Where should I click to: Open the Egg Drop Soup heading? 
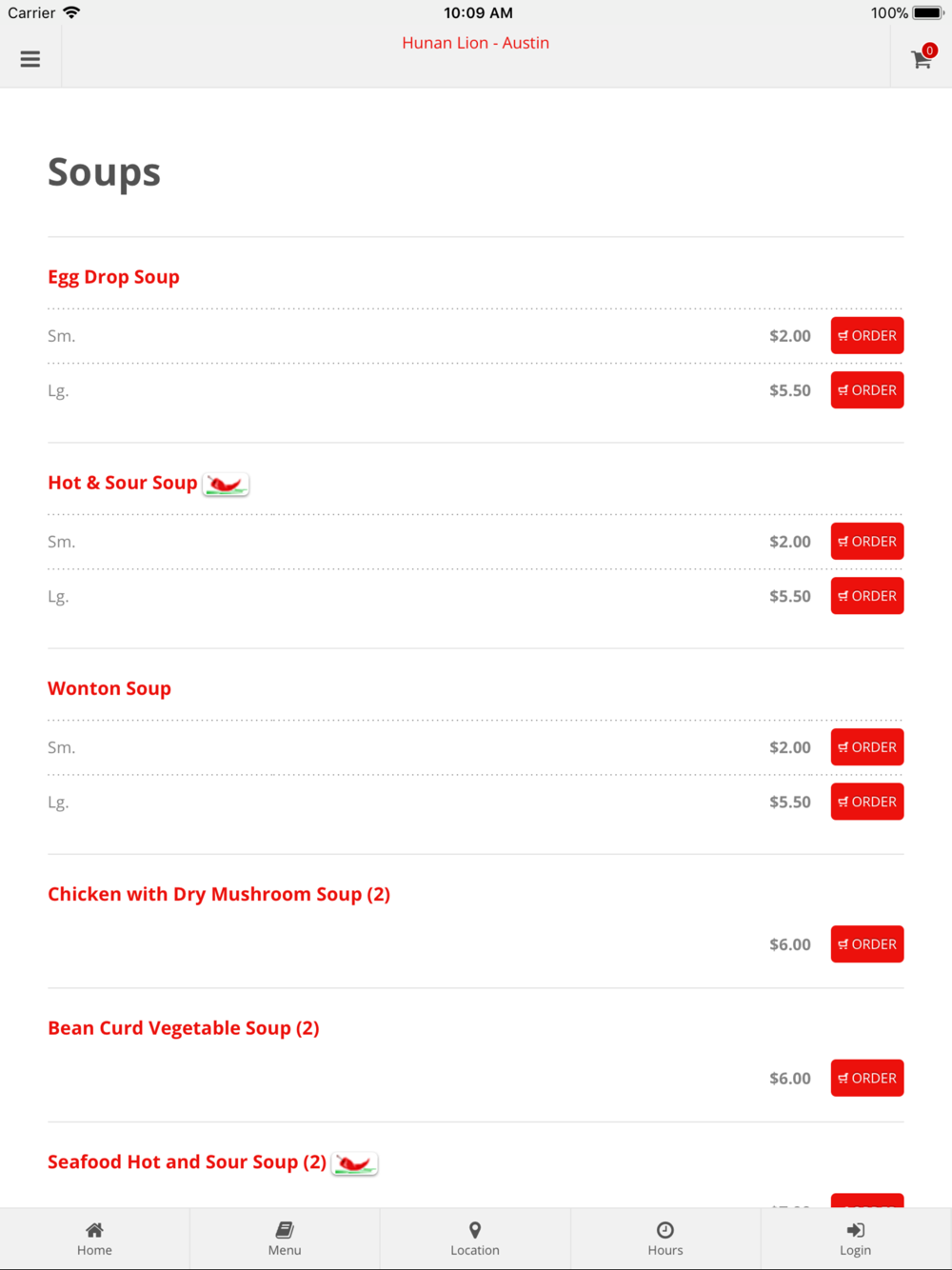point(113,277)
